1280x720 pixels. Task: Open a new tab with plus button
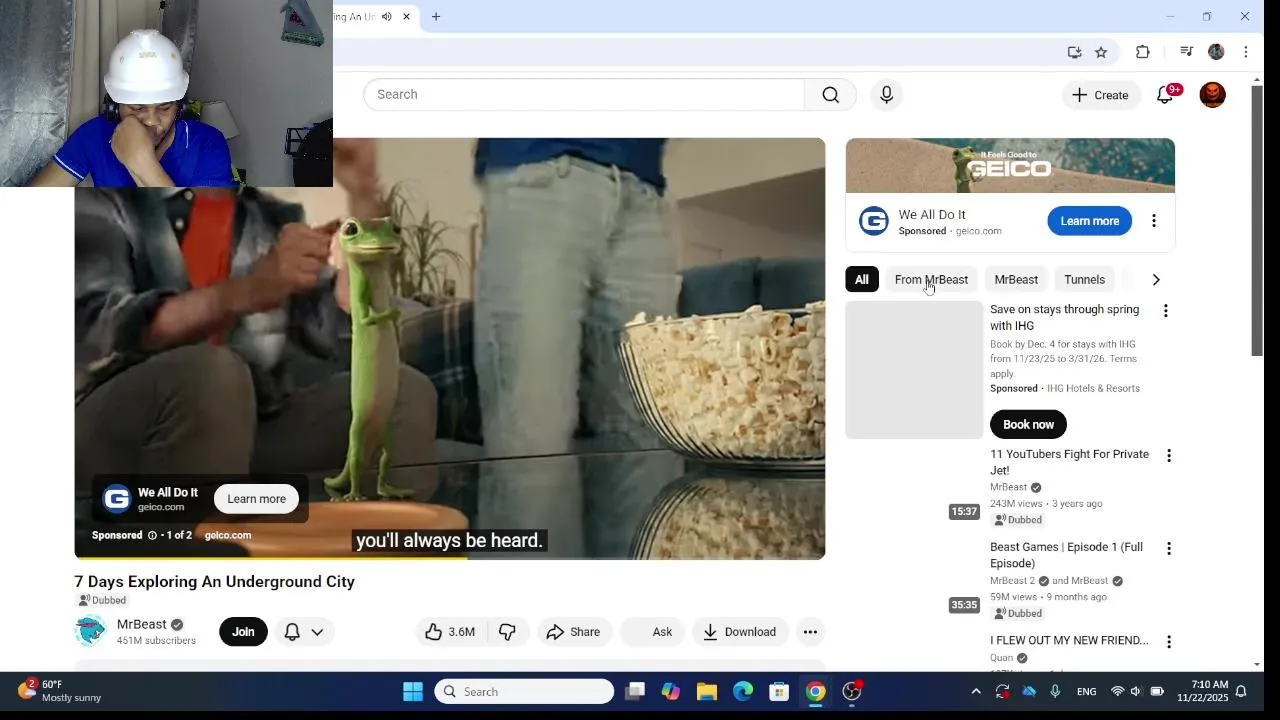(x=436, y=17)
